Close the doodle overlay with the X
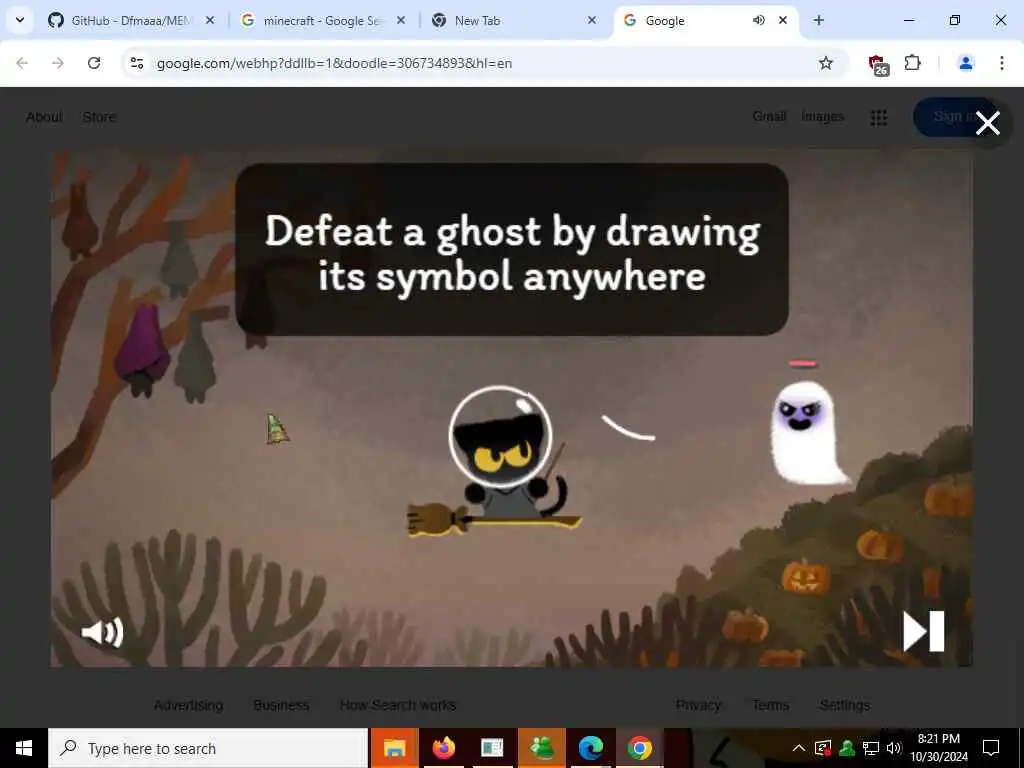 point(987,123)
